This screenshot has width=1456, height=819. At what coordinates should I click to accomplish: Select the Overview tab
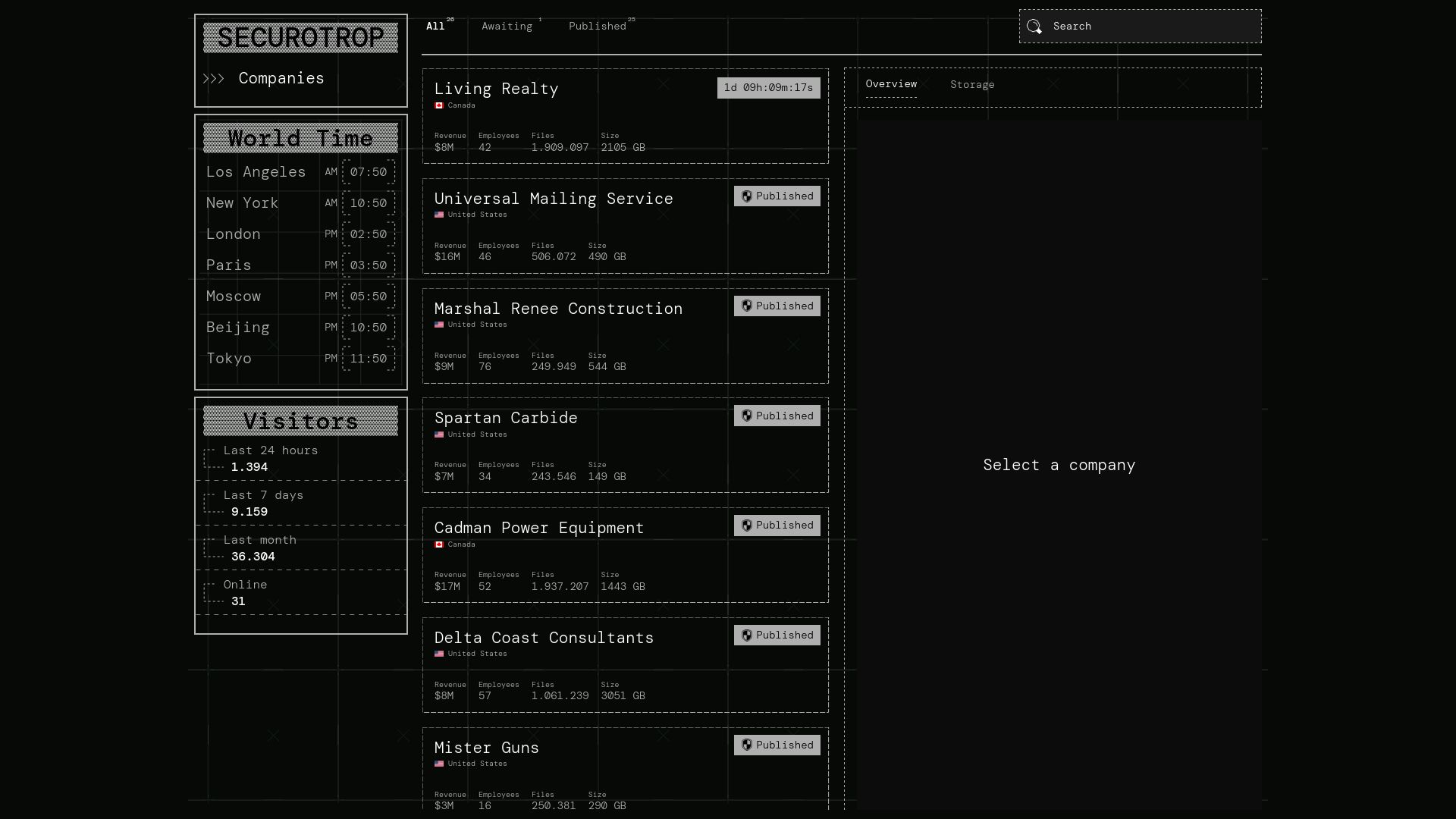point(892,84)
